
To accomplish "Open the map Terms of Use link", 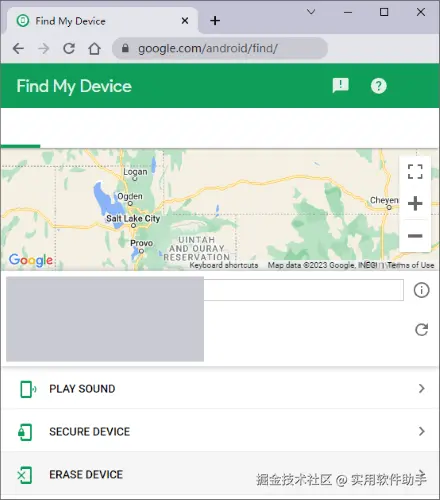I will (411, 265).
